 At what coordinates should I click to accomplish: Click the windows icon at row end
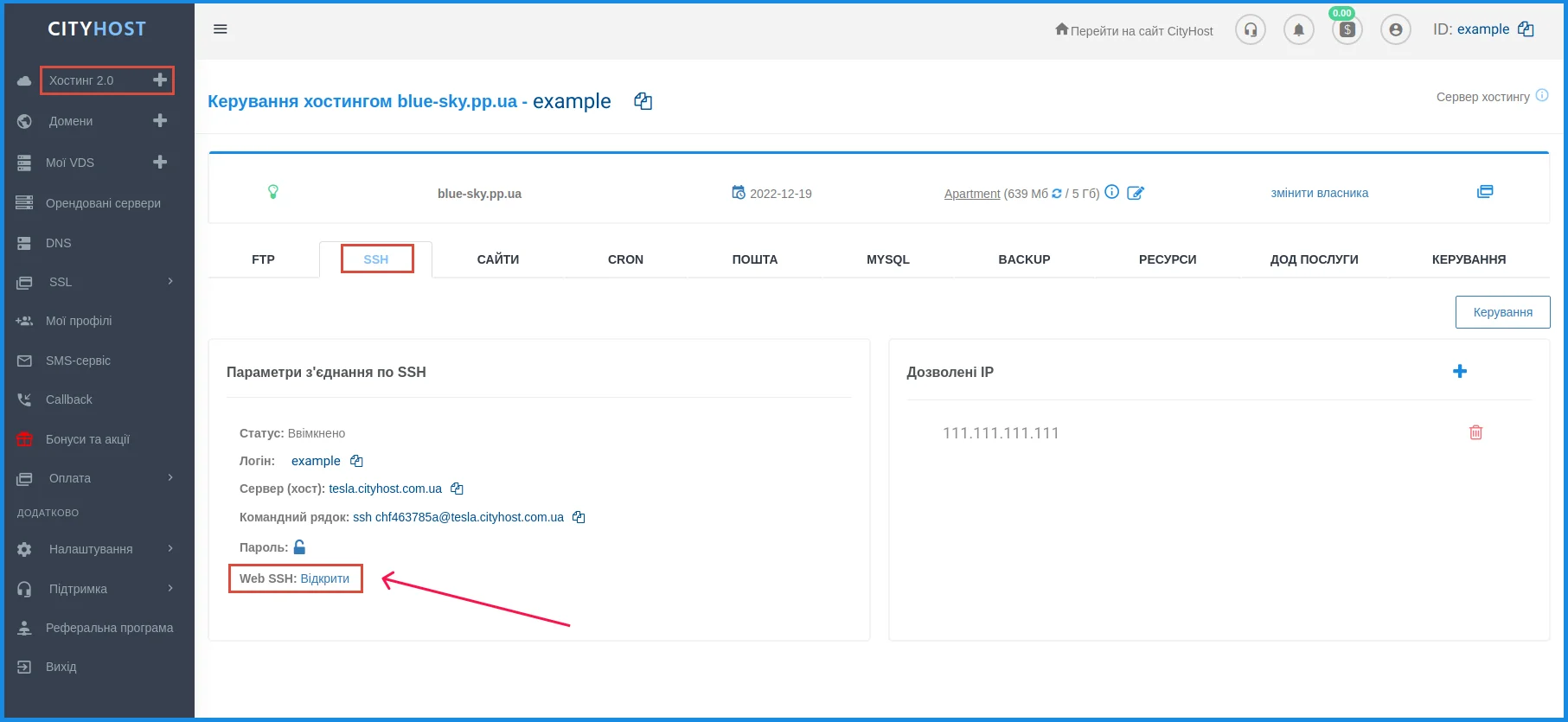[1485, 192]
